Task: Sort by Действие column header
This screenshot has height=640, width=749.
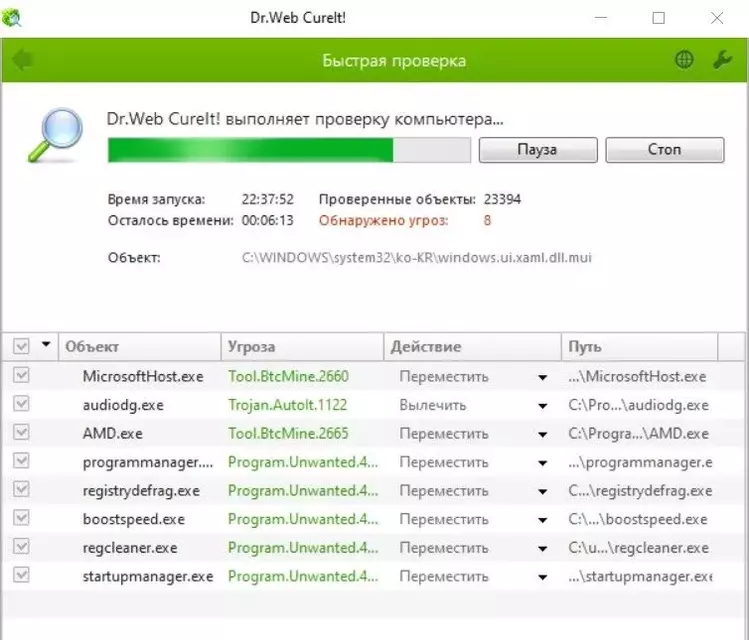Action: click(472, 347)
